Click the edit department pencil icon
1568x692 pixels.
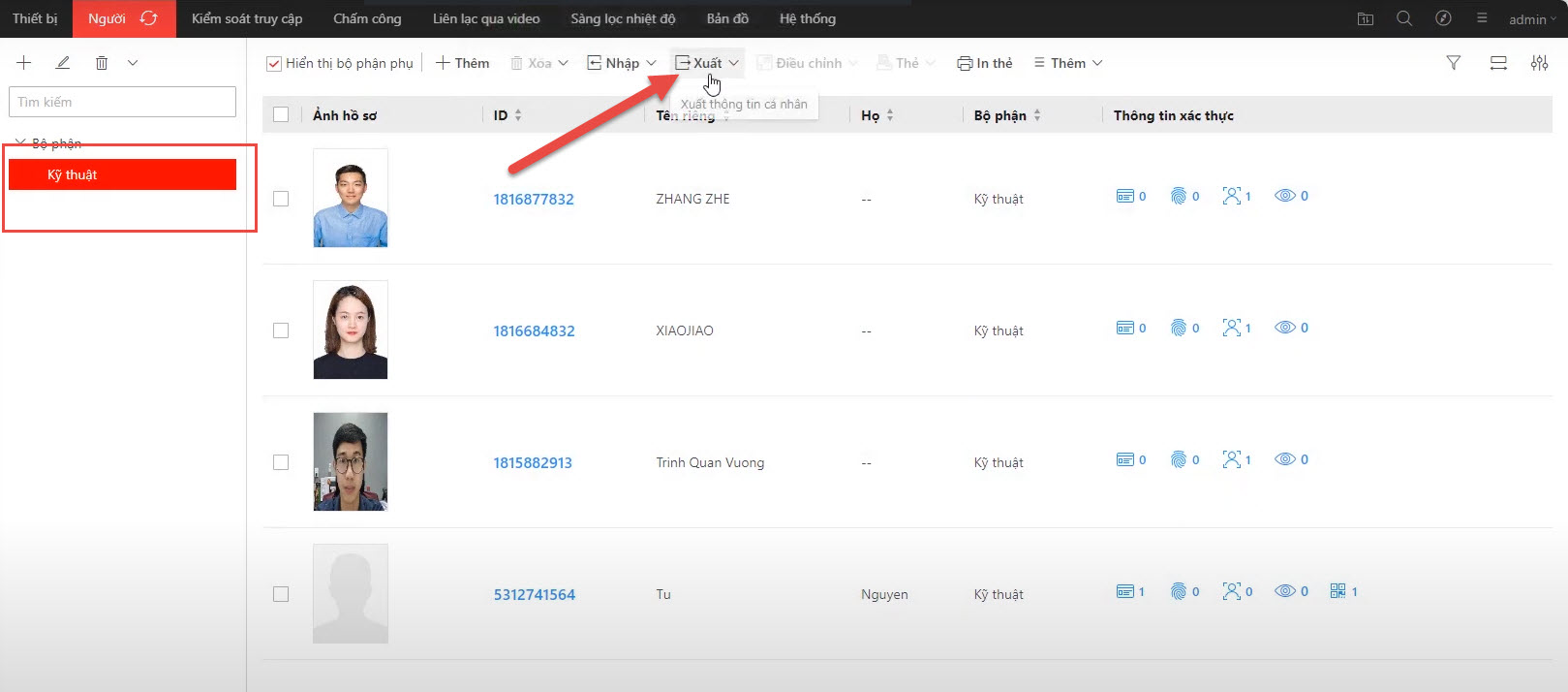click(63, 63)
